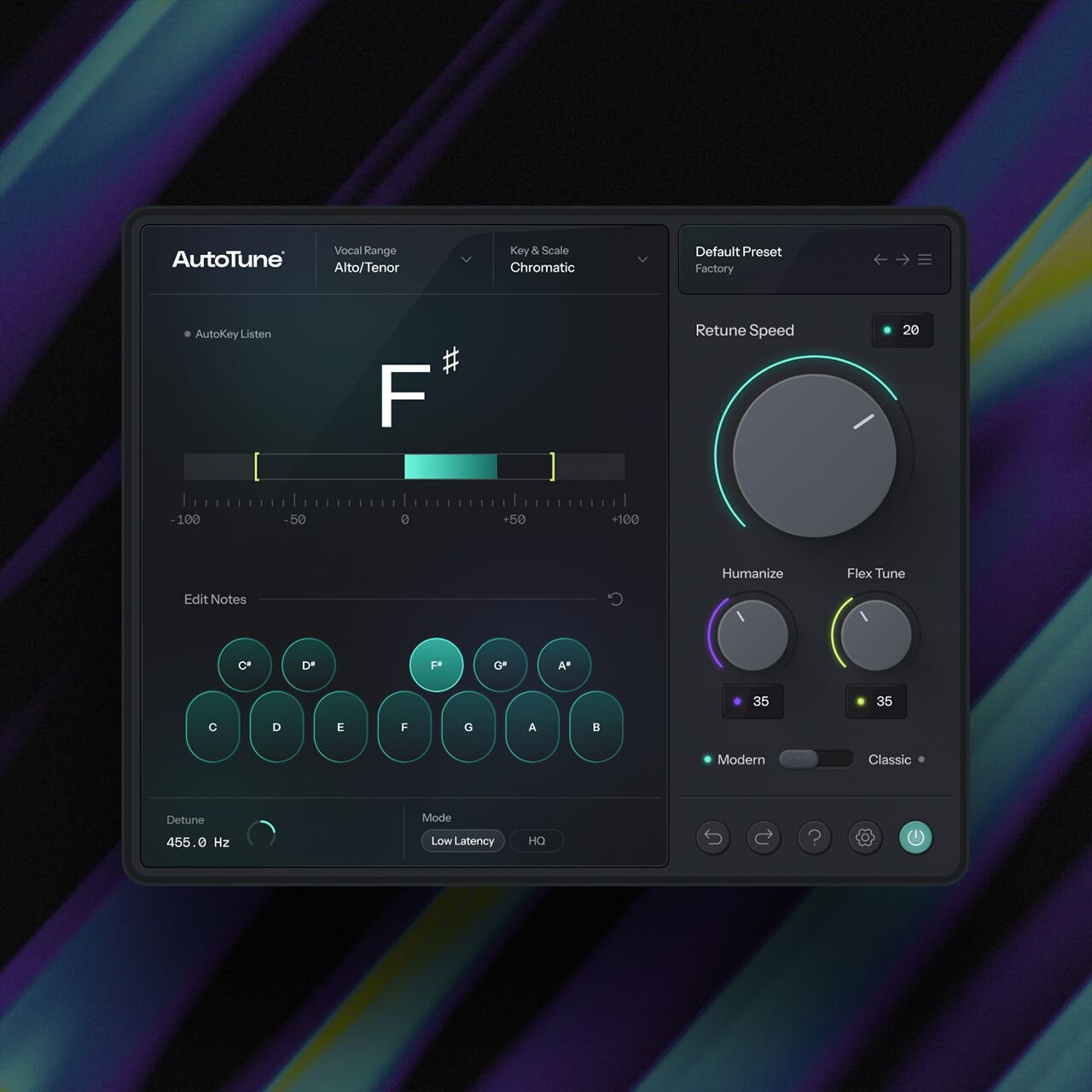Toggle the highlighted F# note key
Image resolution: width=1092 pixels, height=1092 pixels.
point(437,665)
